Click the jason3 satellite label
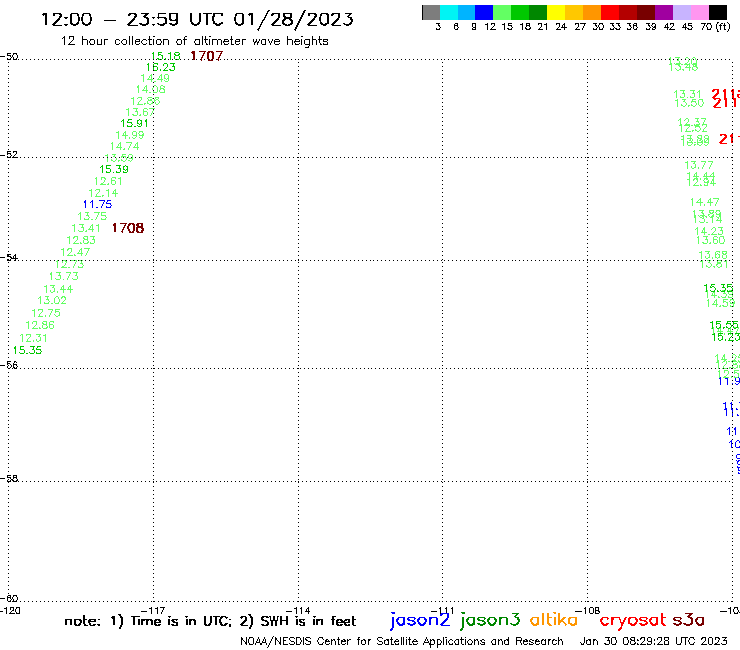The width and height of the screenshot is (740, 650). click(x=490, y=620)
